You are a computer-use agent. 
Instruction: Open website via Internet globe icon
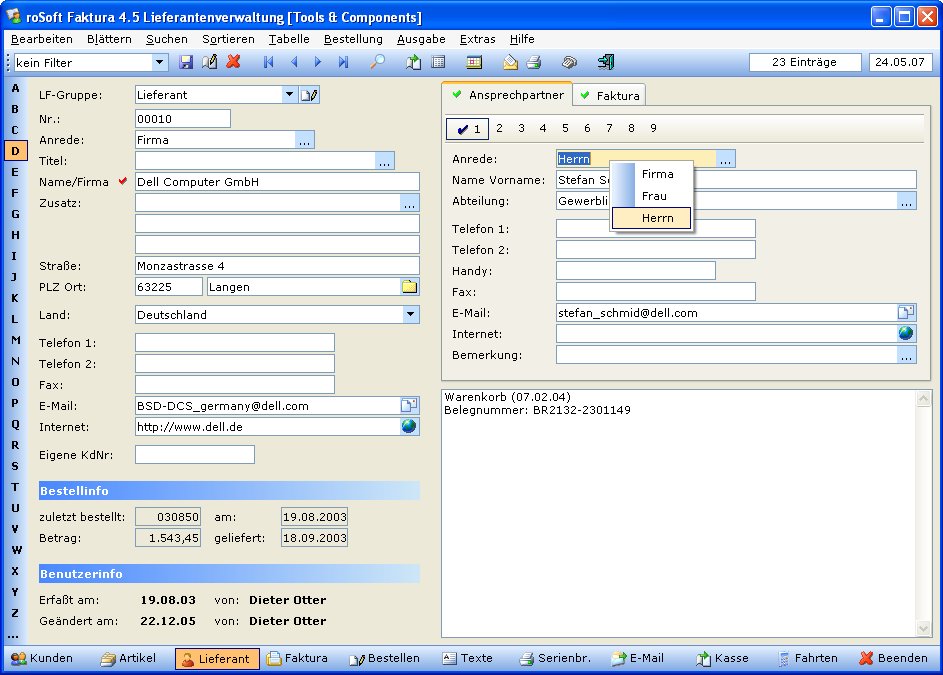pos(409,427)
